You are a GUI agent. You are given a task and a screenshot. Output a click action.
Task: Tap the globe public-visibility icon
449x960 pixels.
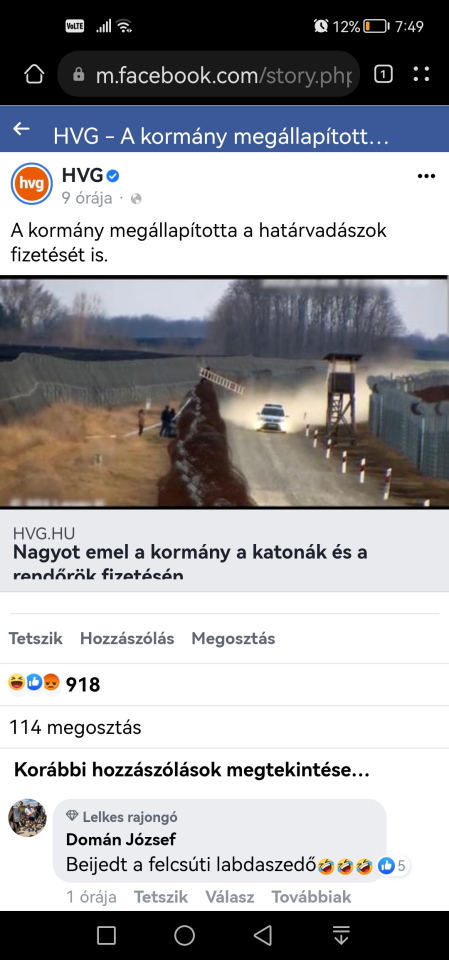pos(136,198)
